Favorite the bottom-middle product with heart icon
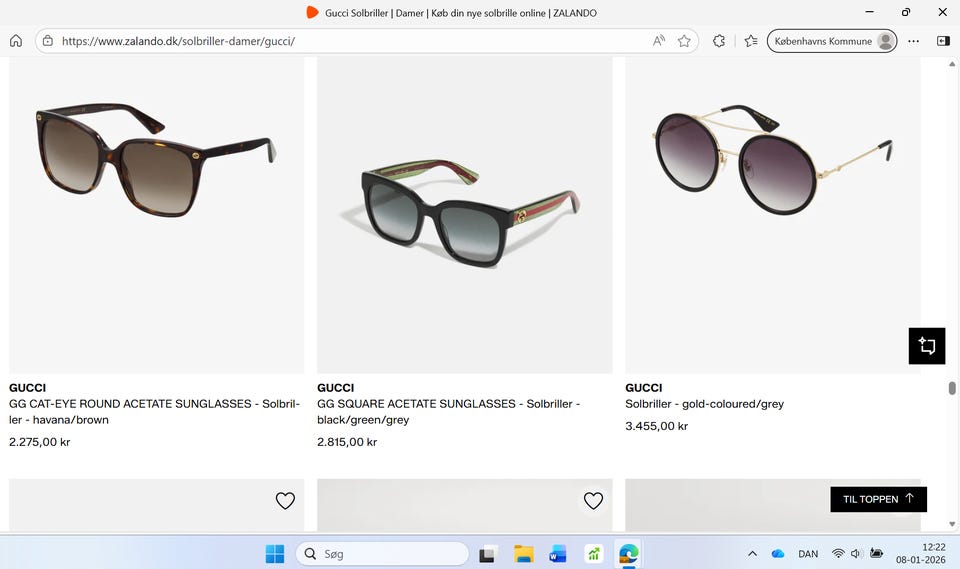Image resolution: width=960 pixels, height=569 pixels. coord(593,500)
